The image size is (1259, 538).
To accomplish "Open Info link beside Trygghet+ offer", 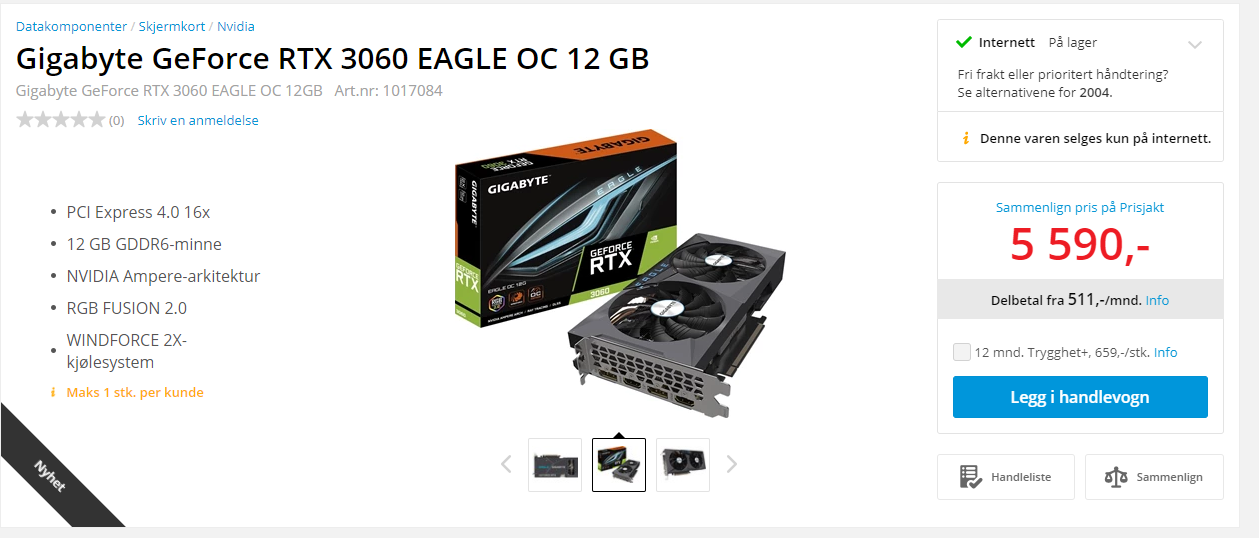I will click(x=1166, y=352).
